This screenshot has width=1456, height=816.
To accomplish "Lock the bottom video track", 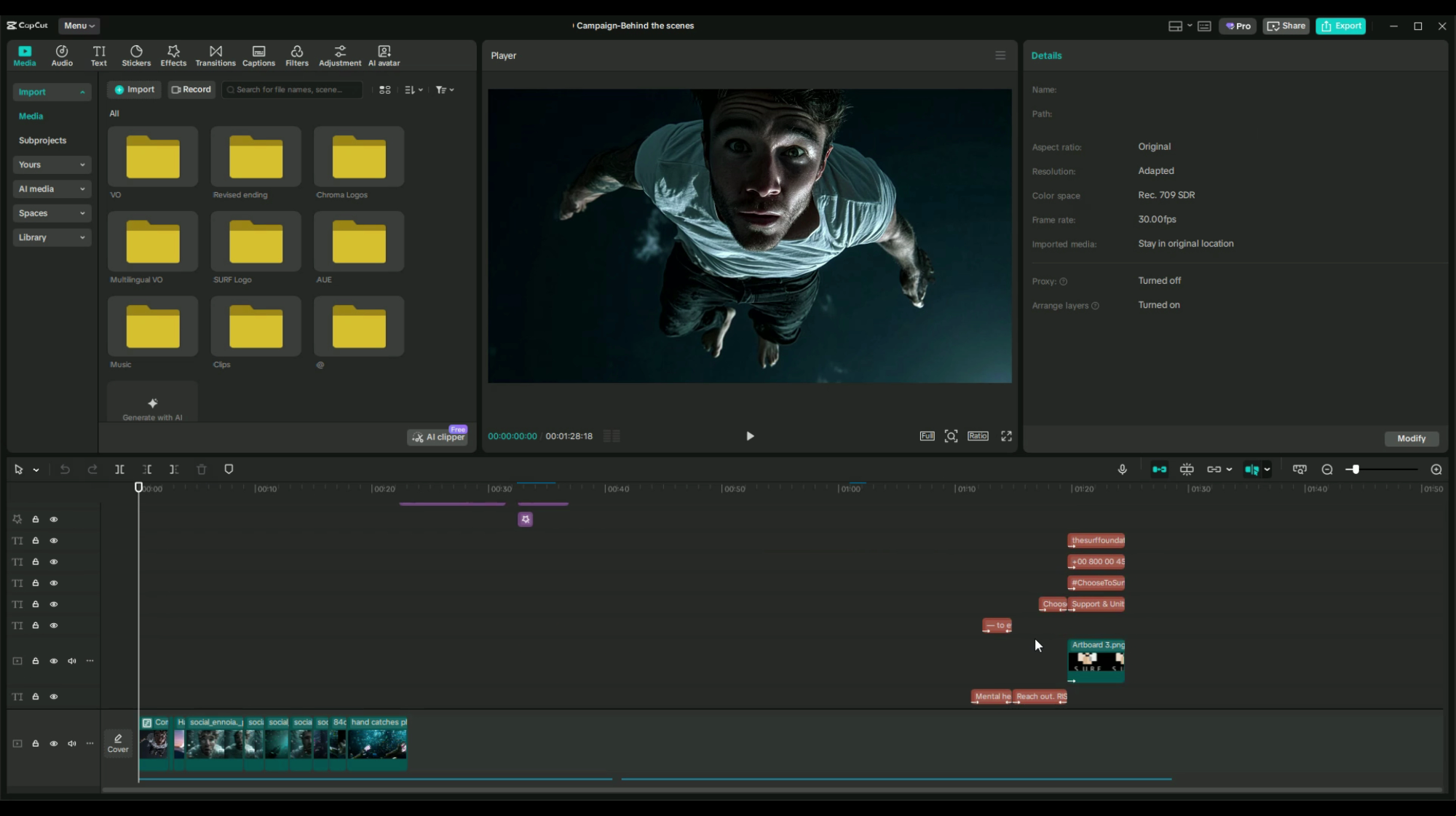I will pyautogui.click(x=35, y=743).
